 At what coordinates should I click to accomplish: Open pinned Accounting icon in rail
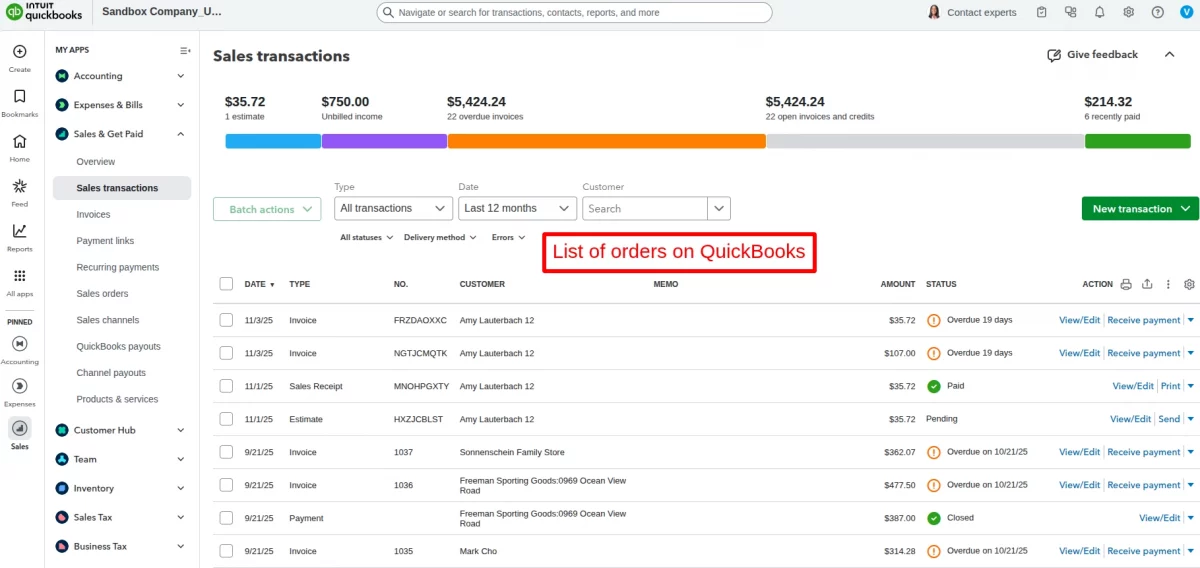click(19, 343)
